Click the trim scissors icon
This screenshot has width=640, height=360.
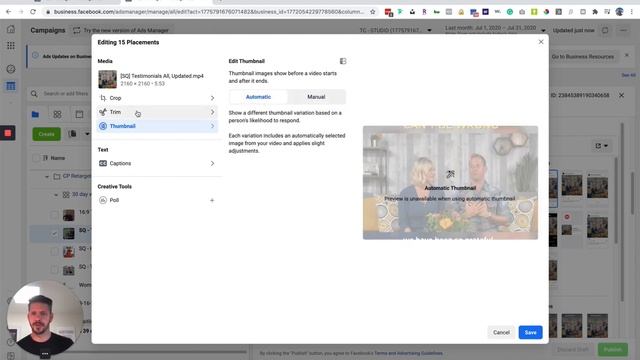pyautogui.click(x=103, y=112)
